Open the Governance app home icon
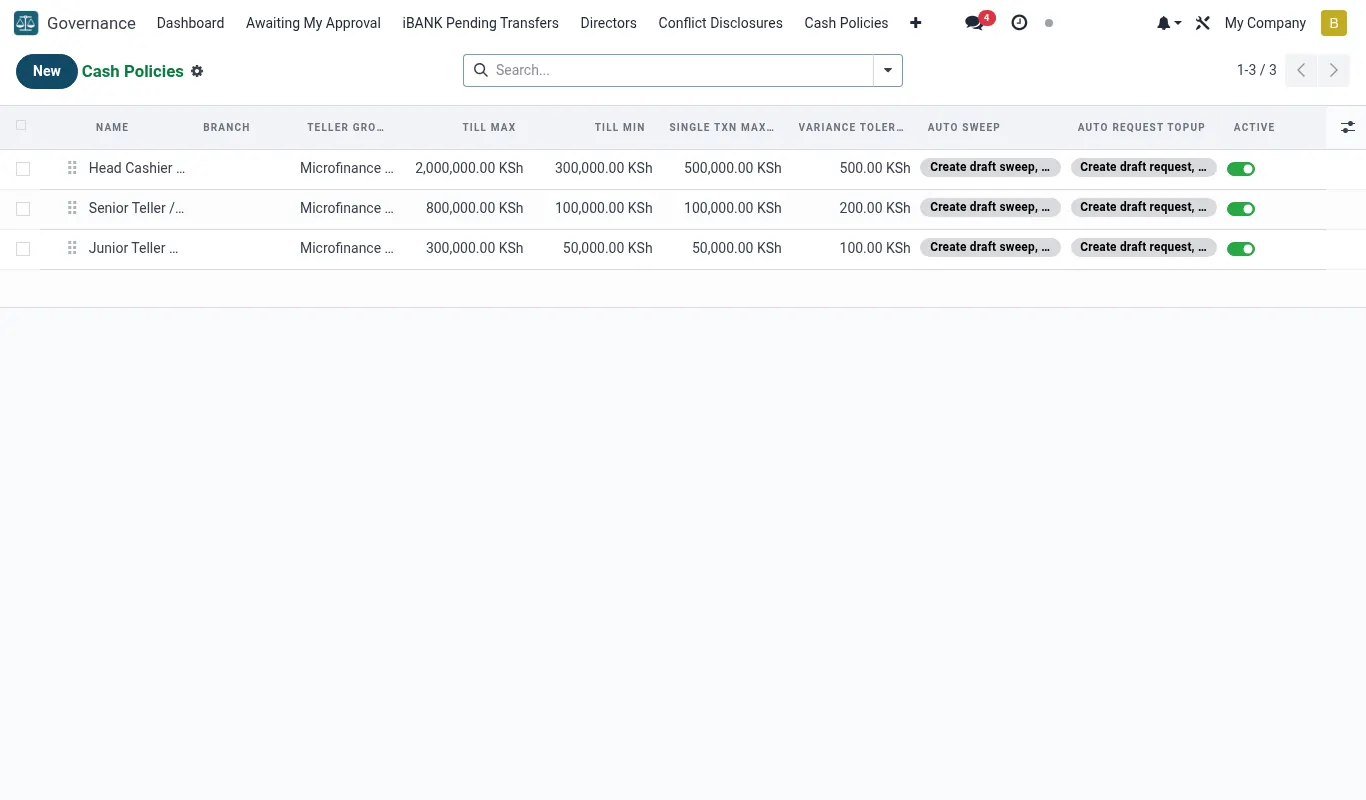Image resolution: width=1366 pixels, height=800 pixels. click(26, 23)
